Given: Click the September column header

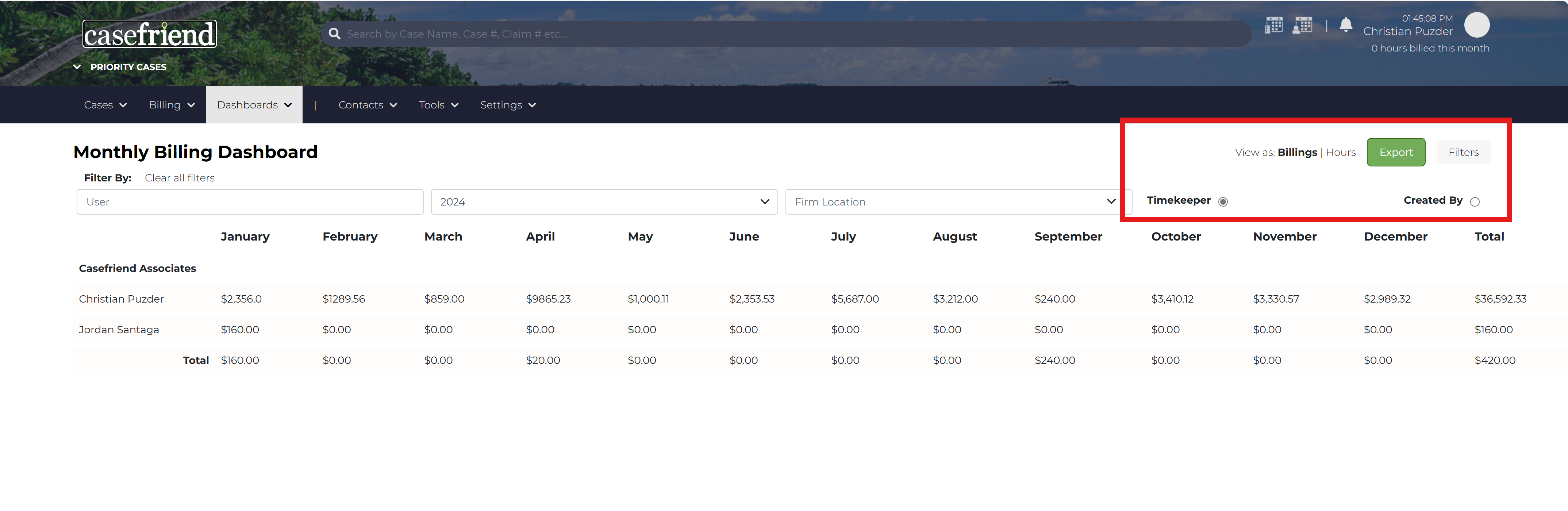Looking at the screenshot, I should click(x=1068, y=236).
